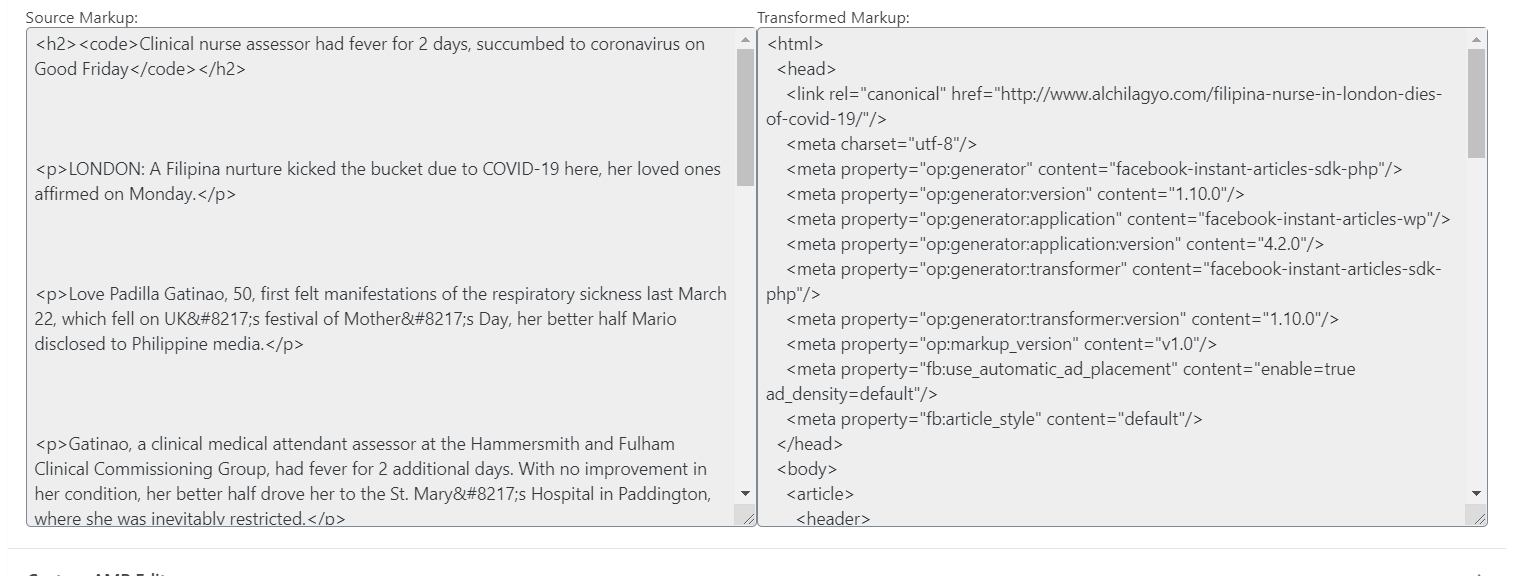Click the Transformed Markup scroll-down arrow
Image resolution: width=1522 pixels, height=576 pixels.
click(x=1476, y=493)
